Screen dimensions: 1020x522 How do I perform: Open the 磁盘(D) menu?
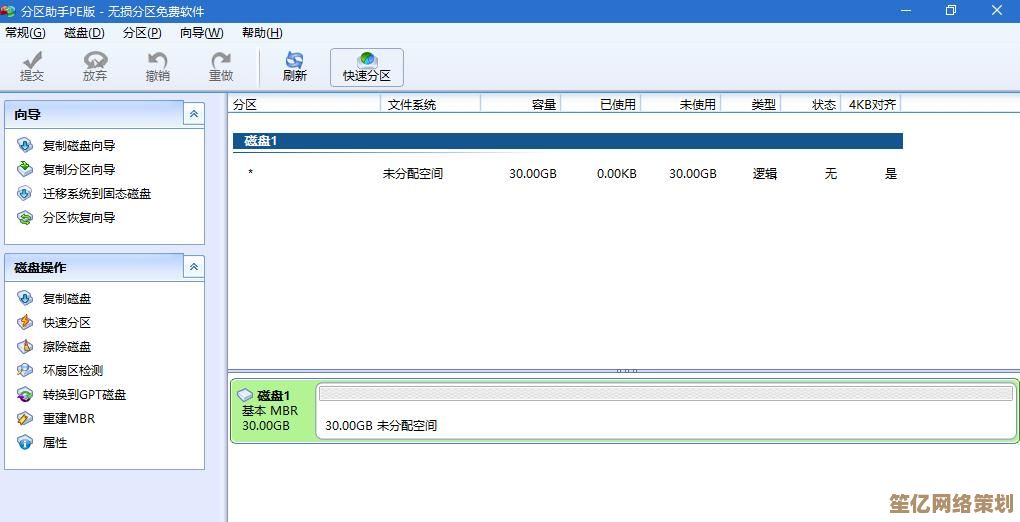click(84, 33)
